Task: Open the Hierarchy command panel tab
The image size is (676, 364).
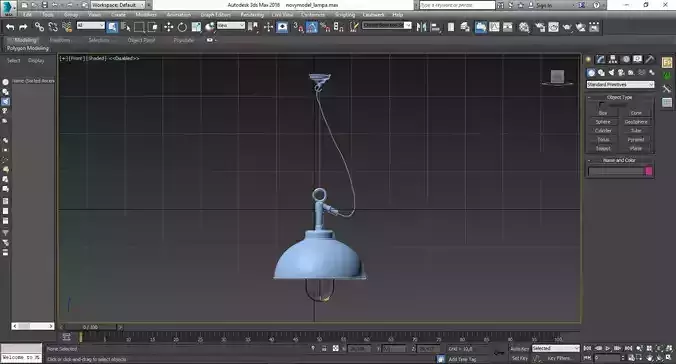Action: click(613, 60)
